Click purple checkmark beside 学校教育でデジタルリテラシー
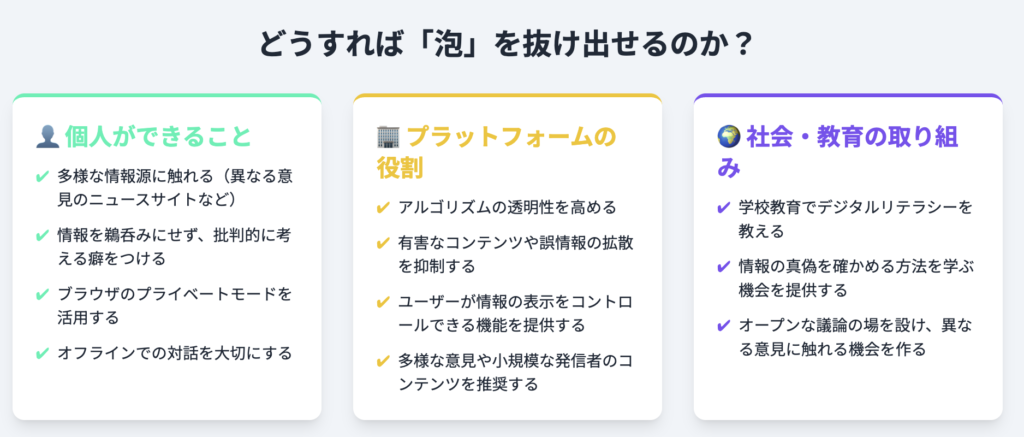 coord(724,208)
